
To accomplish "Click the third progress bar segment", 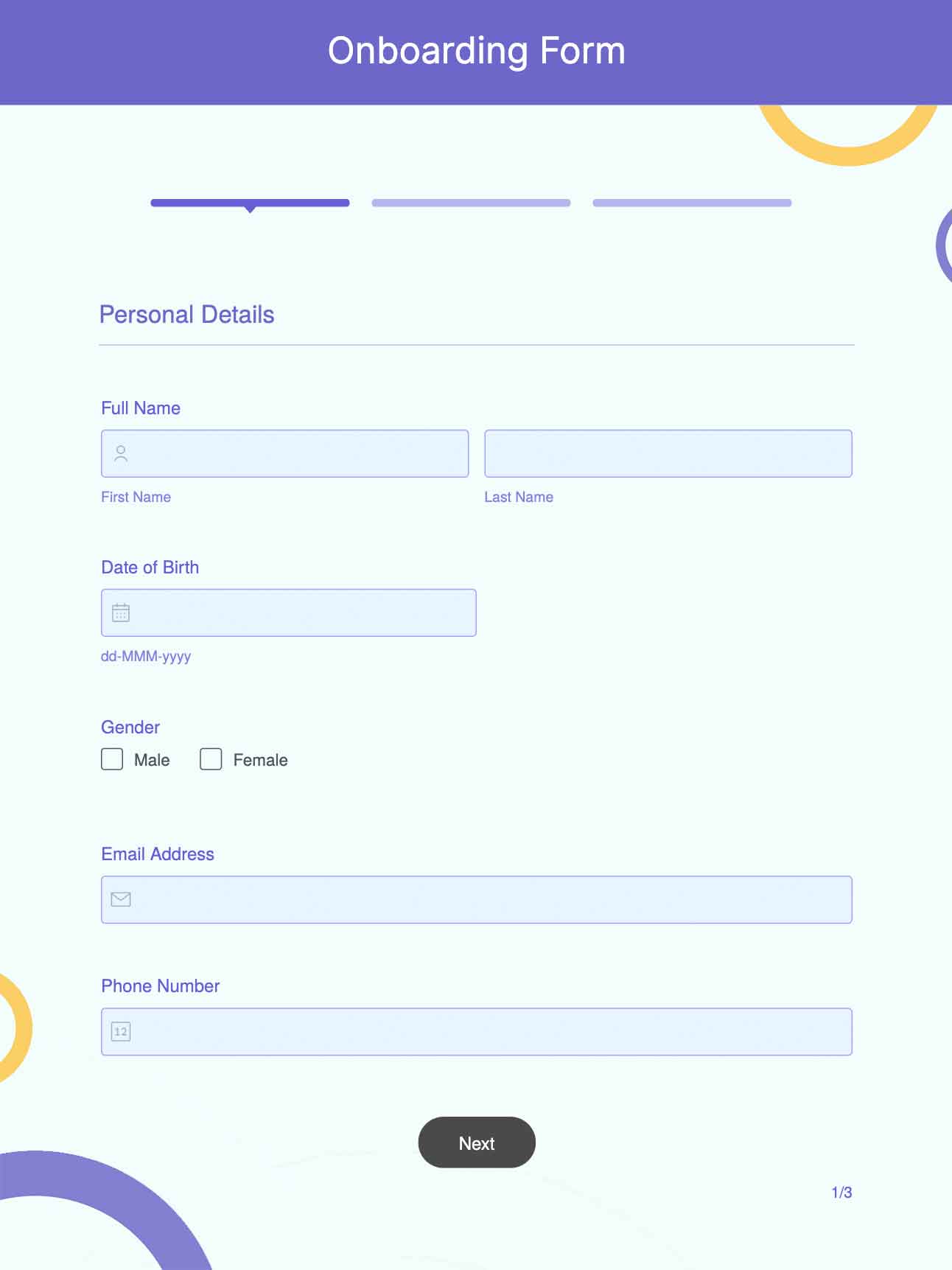I will point(691,202).
